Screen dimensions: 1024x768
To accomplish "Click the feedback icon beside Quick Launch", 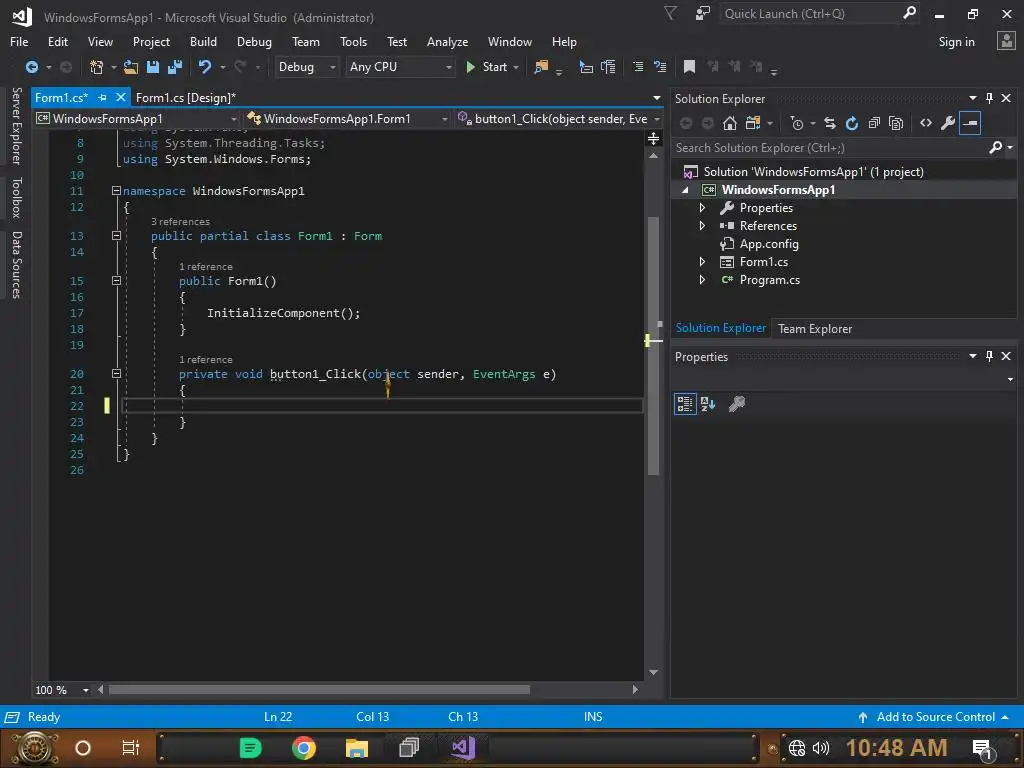I will click(703, 14).
